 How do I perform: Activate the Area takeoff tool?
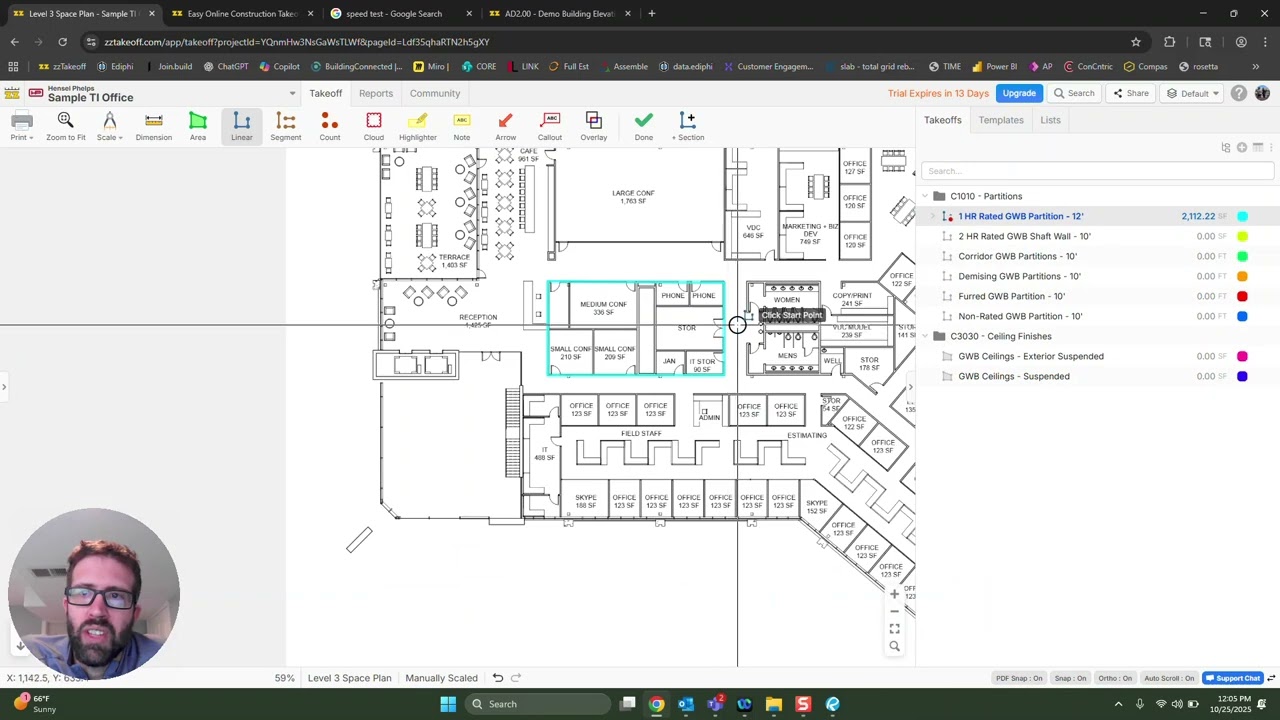click(x=198, y=126)
